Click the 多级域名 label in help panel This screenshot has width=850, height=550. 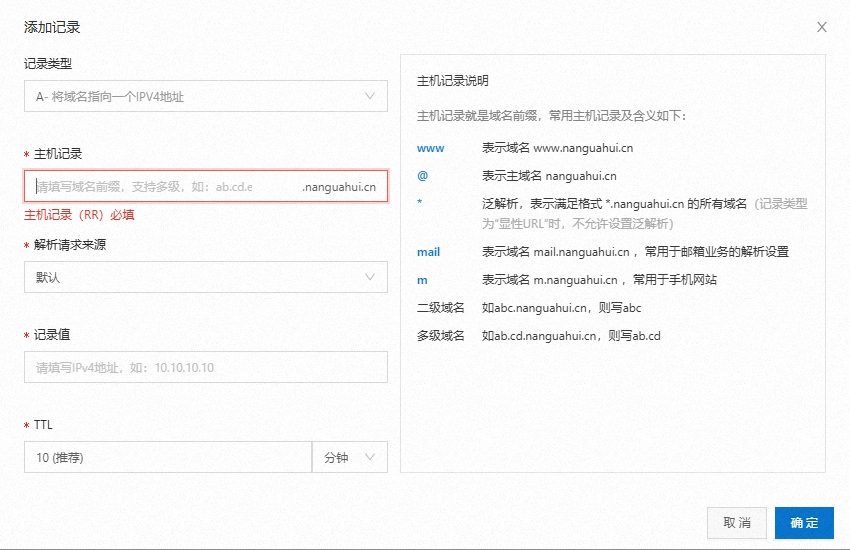[x=440, y=336]
